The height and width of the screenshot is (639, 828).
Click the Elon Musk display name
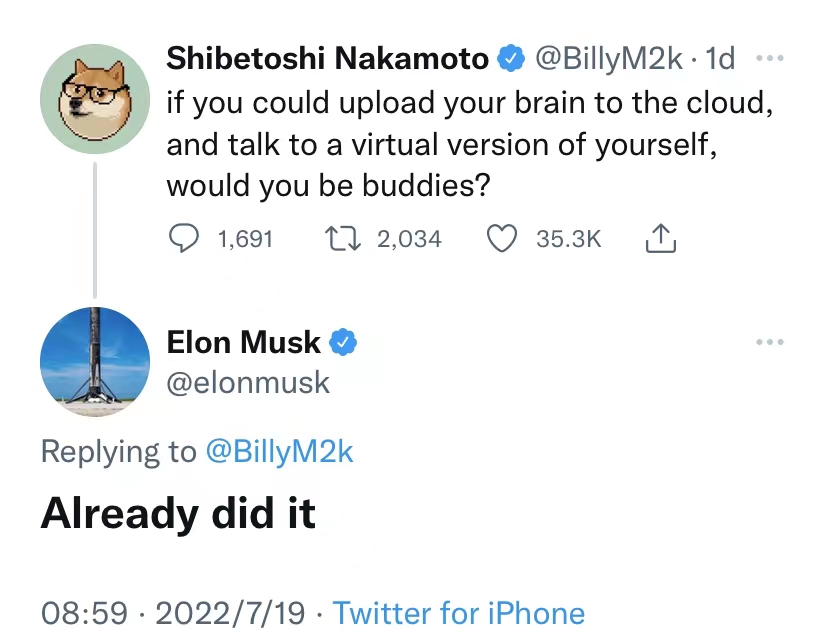[244, 342]
